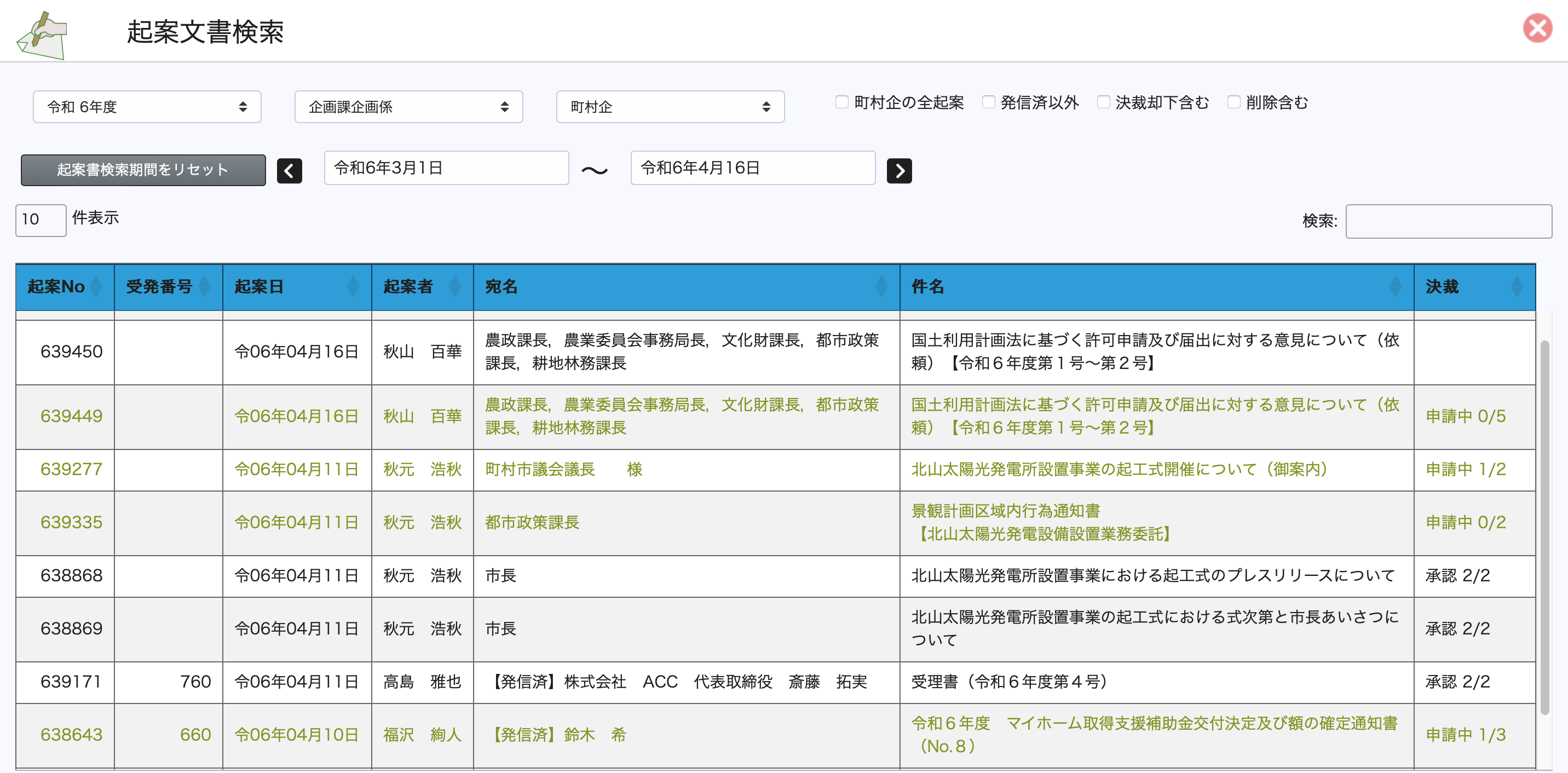Check the 発信済以外 option
The width and height of the screenshot is (1568, 773).
click(989, 102)
